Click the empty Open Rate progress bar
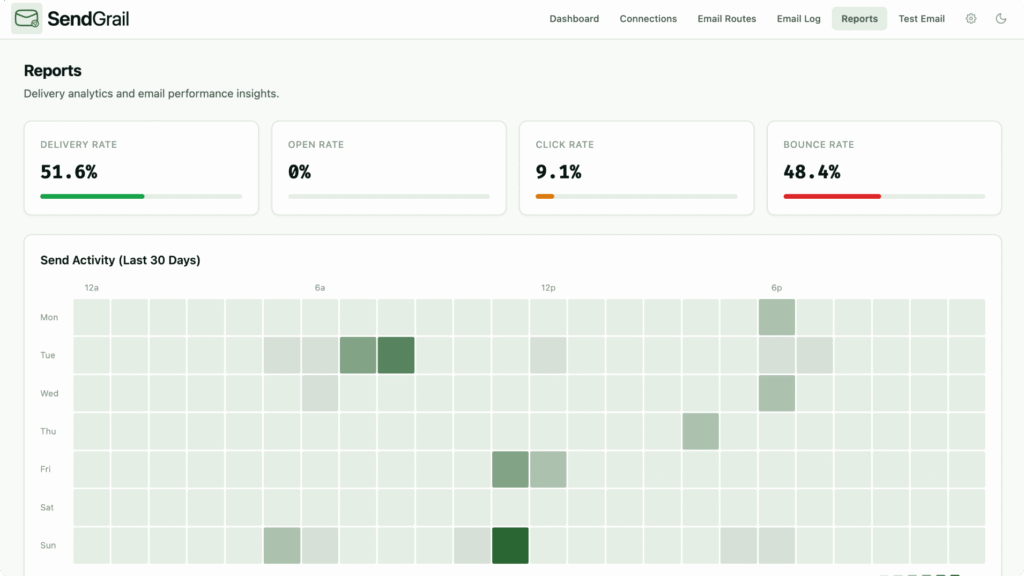Image resolution: width=1024 pixels, height=576 pixels. point(389,196)
